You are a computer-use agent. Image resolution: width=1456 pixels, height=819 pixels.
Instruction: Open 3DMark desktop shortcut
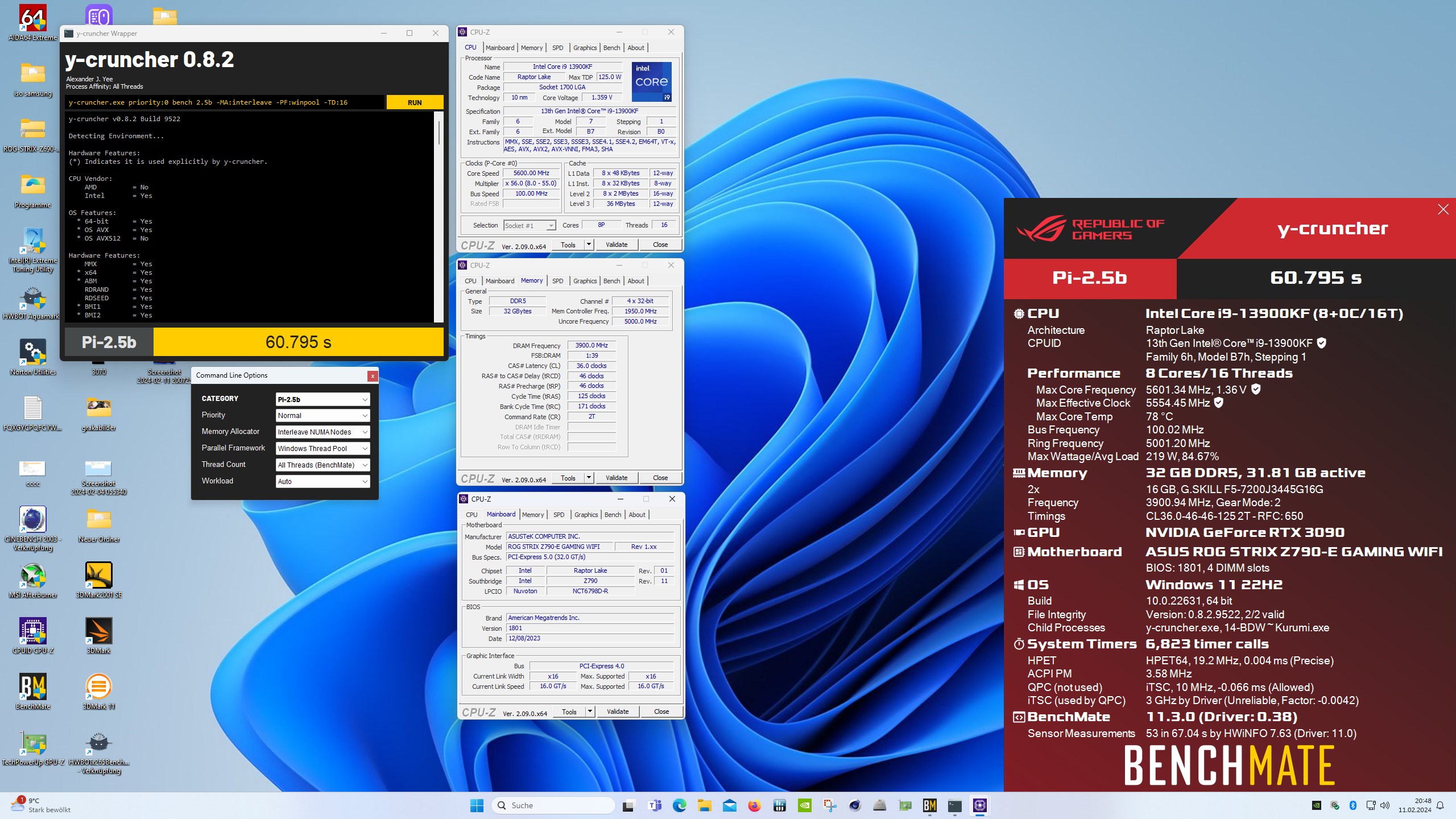tap(98, 636)
